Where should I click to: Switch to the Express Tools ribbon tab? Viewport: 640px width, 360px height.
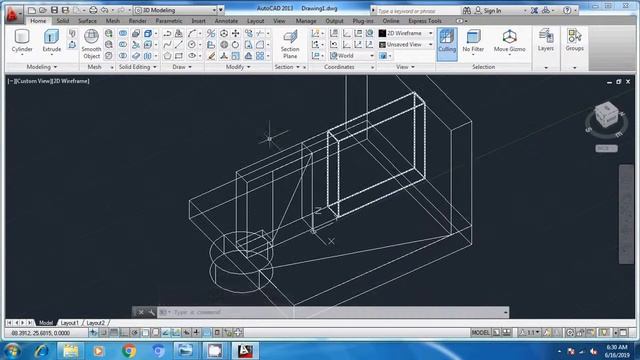pos(425,21)
